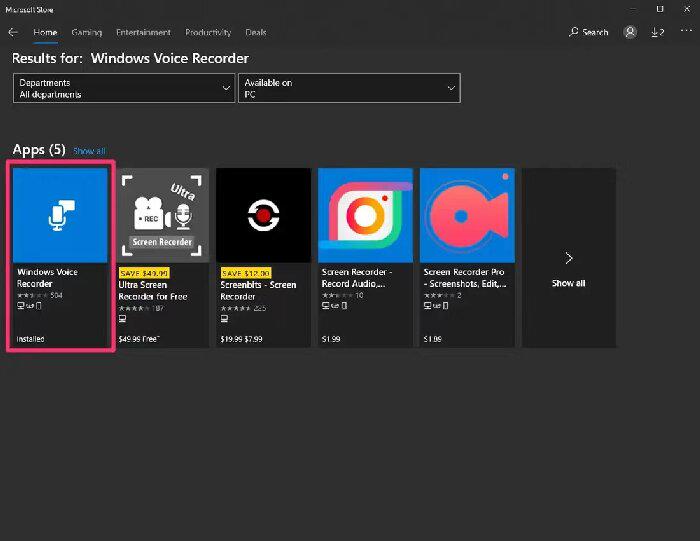700x541 pixels.
Task: Maximize the Microsoft Store window
Action: [660, 9]
